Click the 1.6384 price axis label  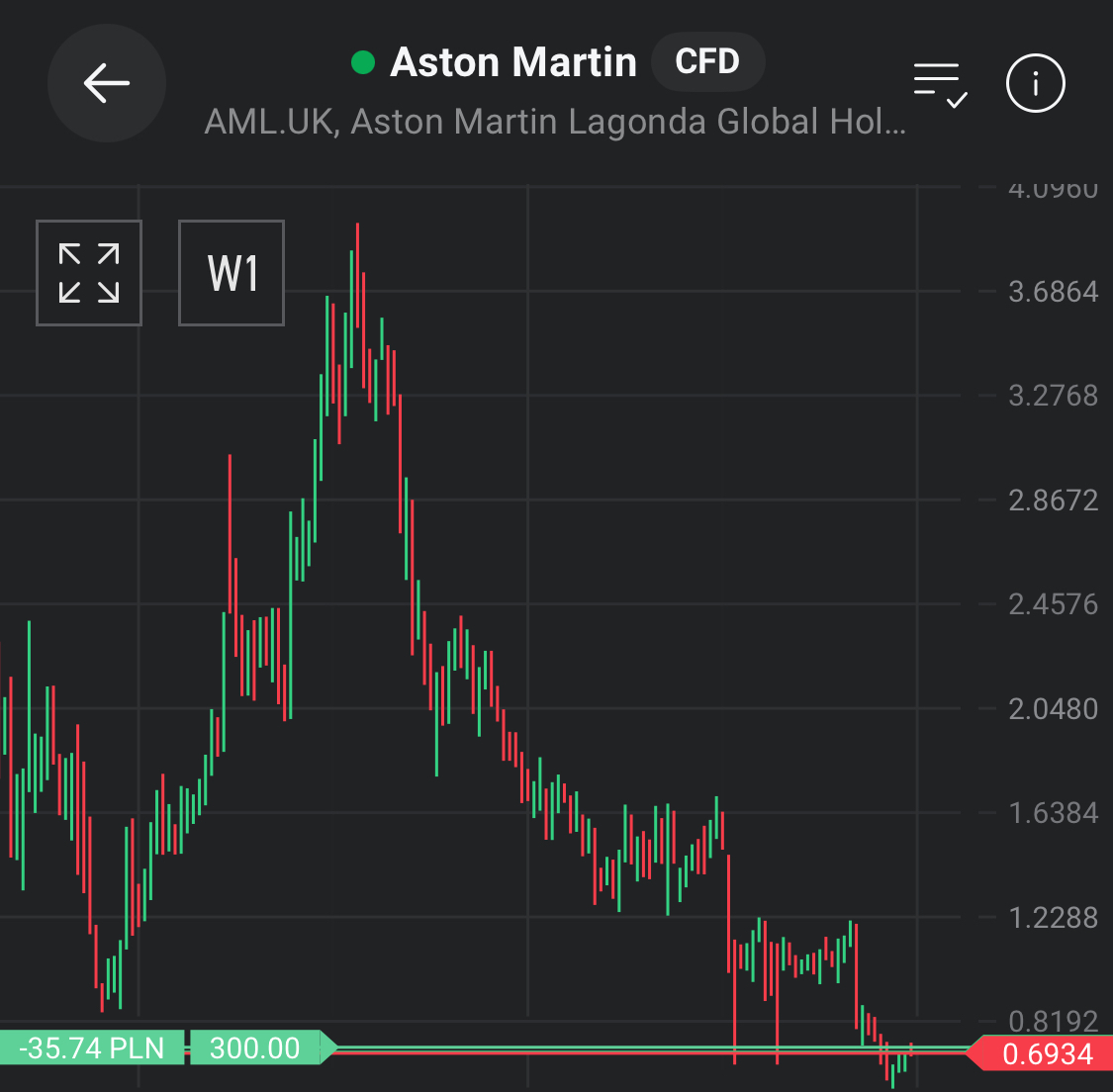pyautogui.click(x=1053, y=813)
